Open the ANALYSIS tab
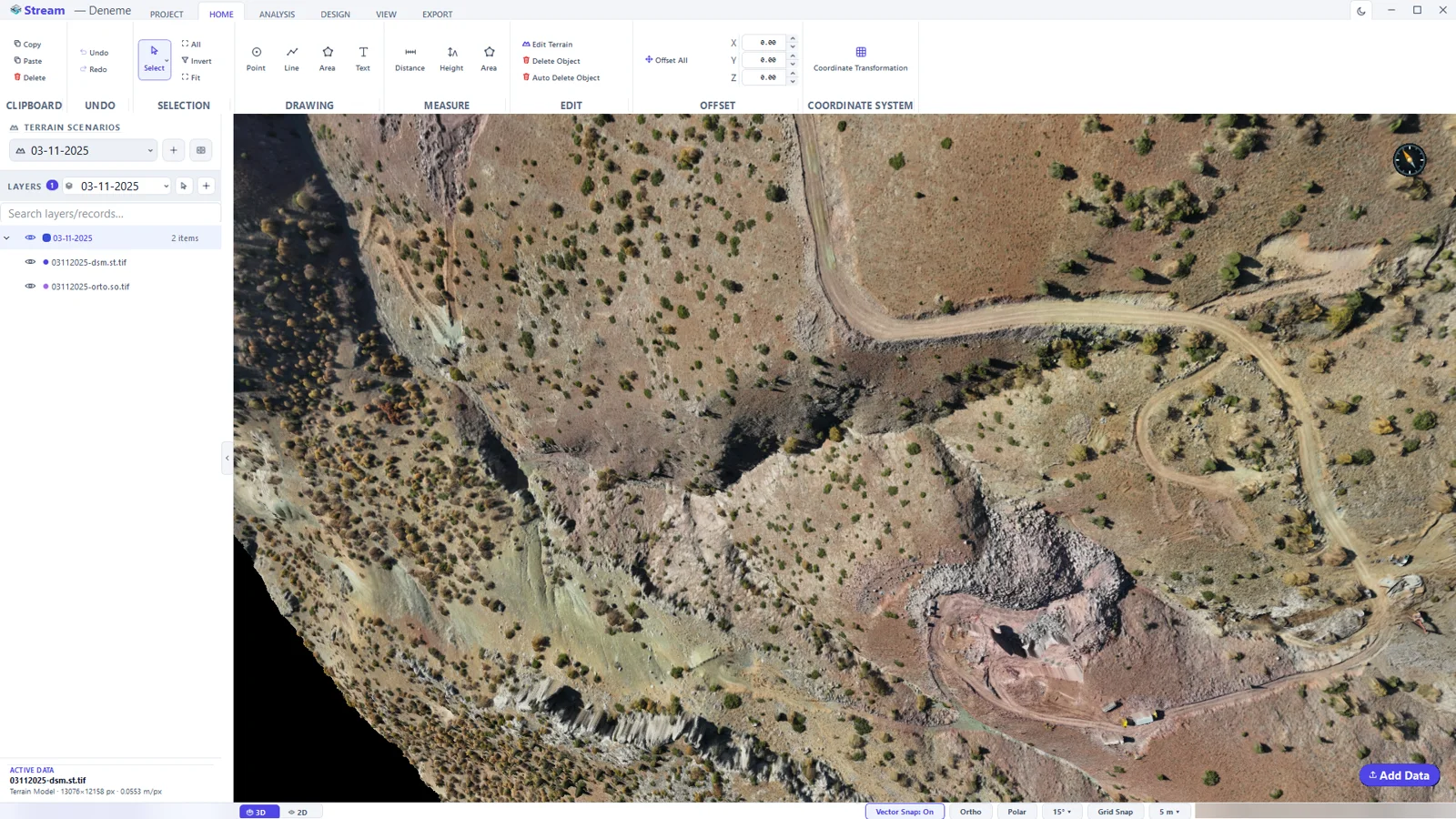Viewport: 1456px width, 819px height. pos(277,14)
